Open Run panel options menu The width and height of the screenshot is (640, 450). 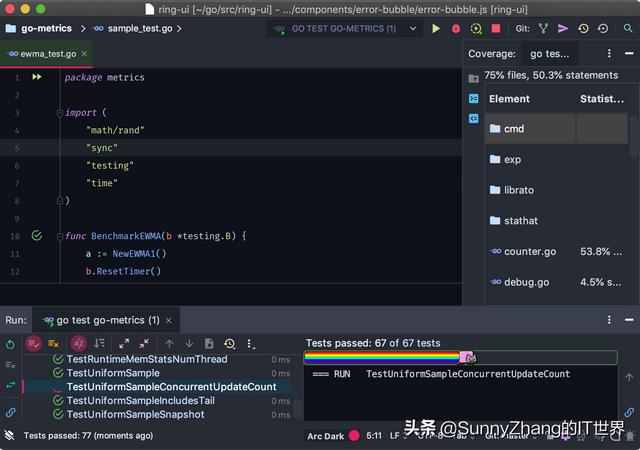point(609,320)
